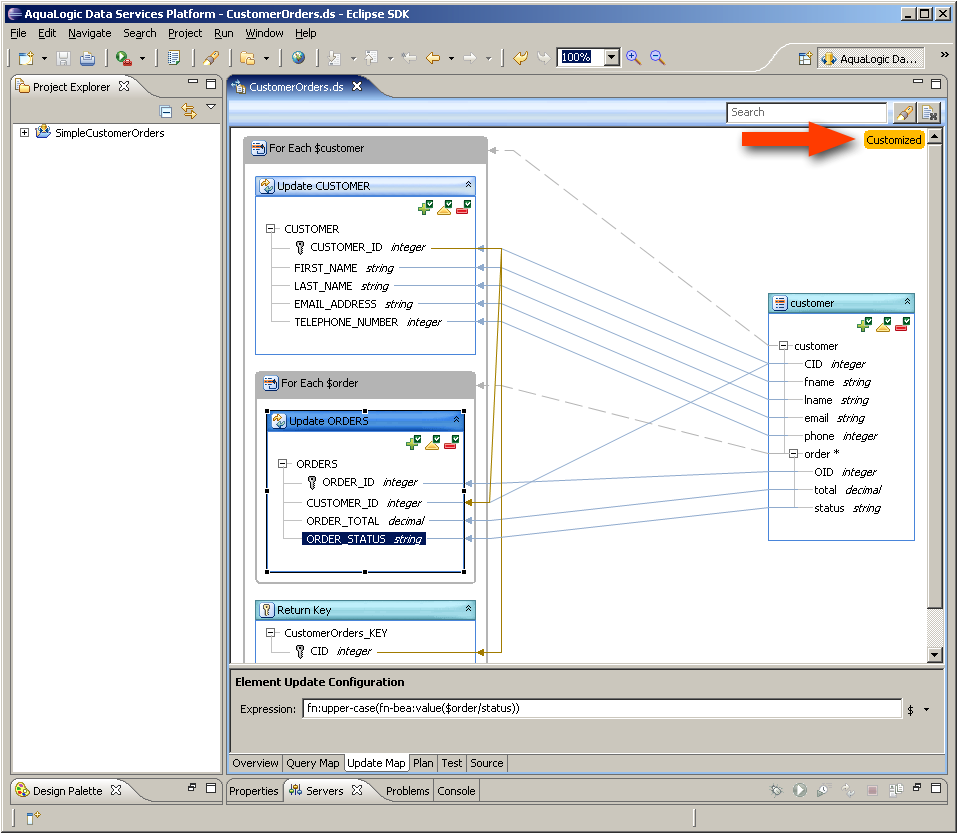Toggle create icon in customer block
This screenshot has width=958, height=834.
(x=865, y=324)
